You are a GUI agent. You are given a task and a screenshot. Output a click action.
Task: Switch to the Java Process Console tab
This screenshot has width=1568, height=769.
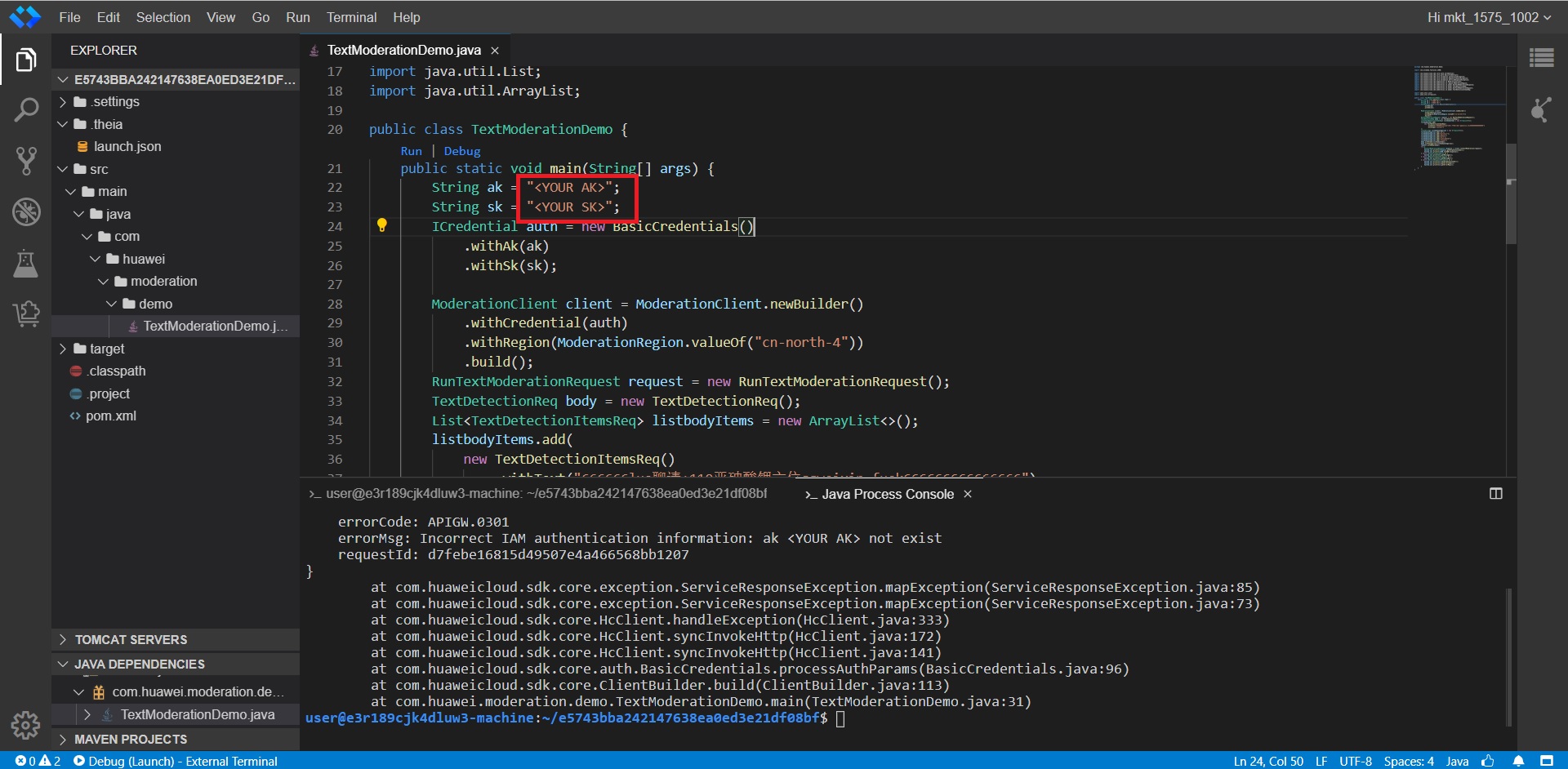point(887,495)
